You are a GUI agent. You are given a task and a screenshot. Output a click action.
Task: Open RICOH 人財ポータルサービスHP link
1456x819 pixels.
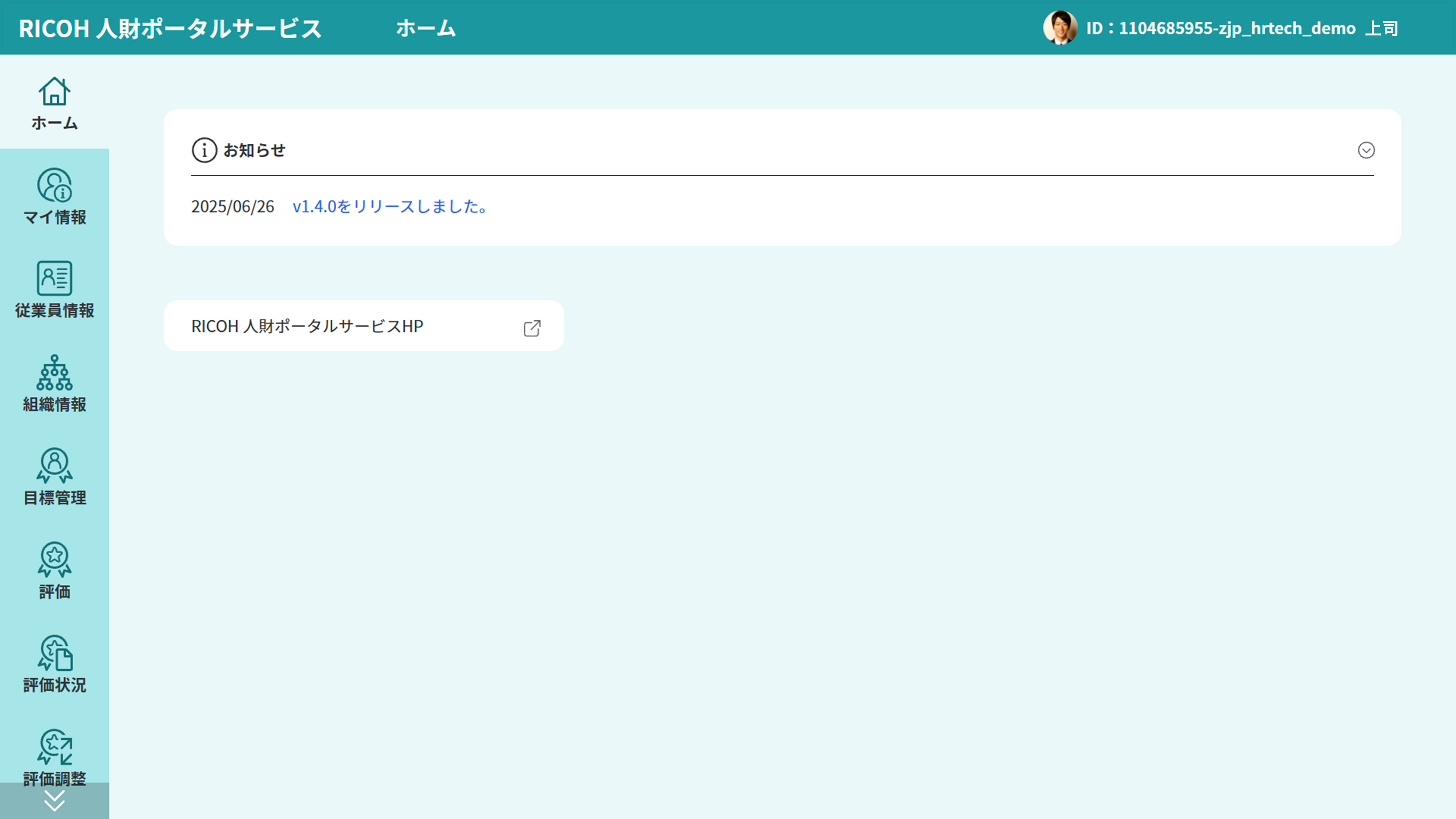click(307, 326)
